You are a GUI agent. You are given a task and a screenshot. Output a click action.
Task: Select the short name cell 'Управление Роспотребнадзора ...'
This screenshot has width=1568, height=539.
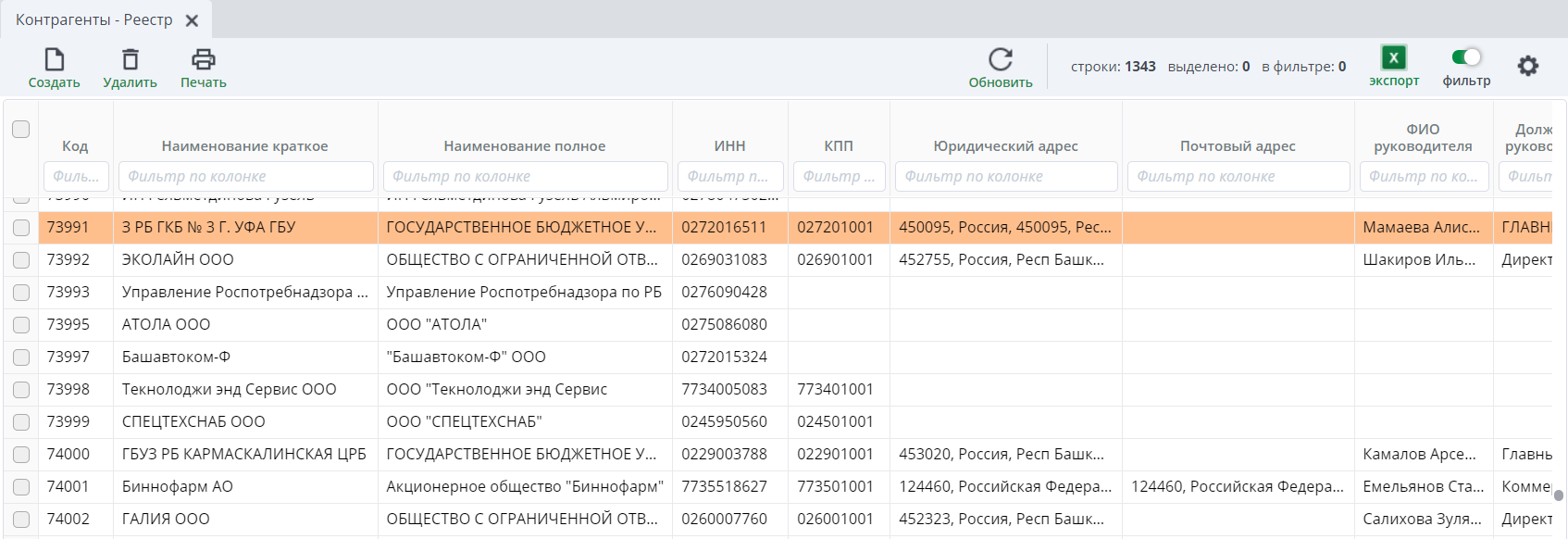245,293
